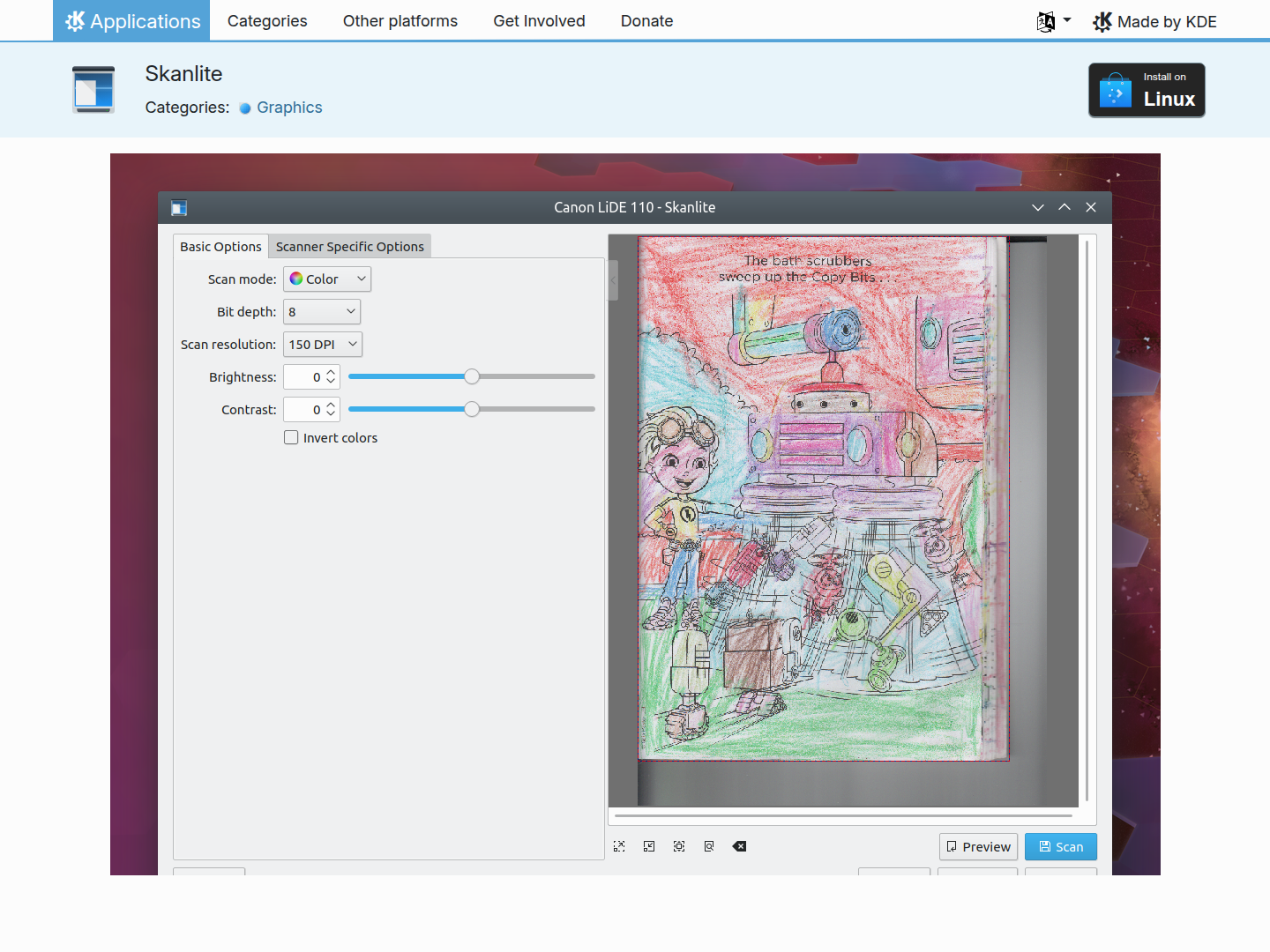The width and height of the screenshot is (1270, 952).
Task: Open the Graphics category link
Action: pos(289,108)
